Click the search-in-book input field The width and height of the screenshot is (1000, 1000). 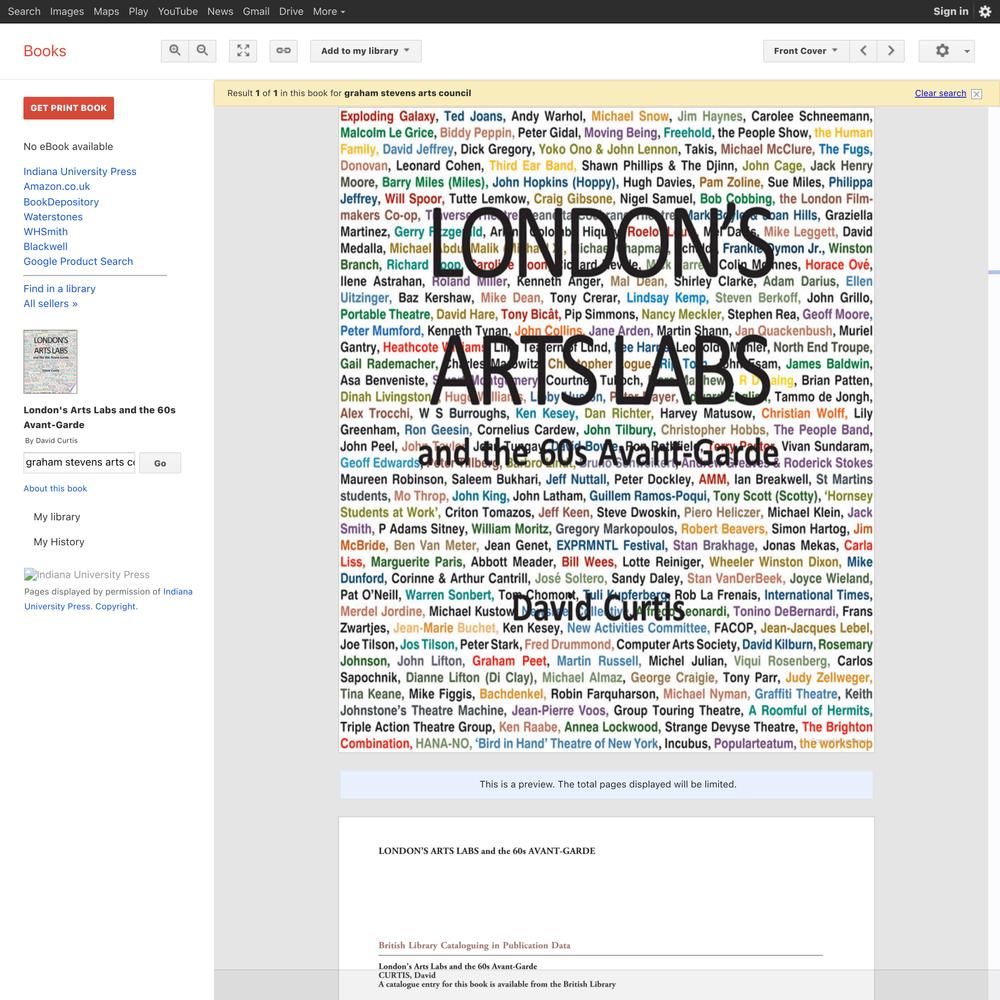click(79, 462)
